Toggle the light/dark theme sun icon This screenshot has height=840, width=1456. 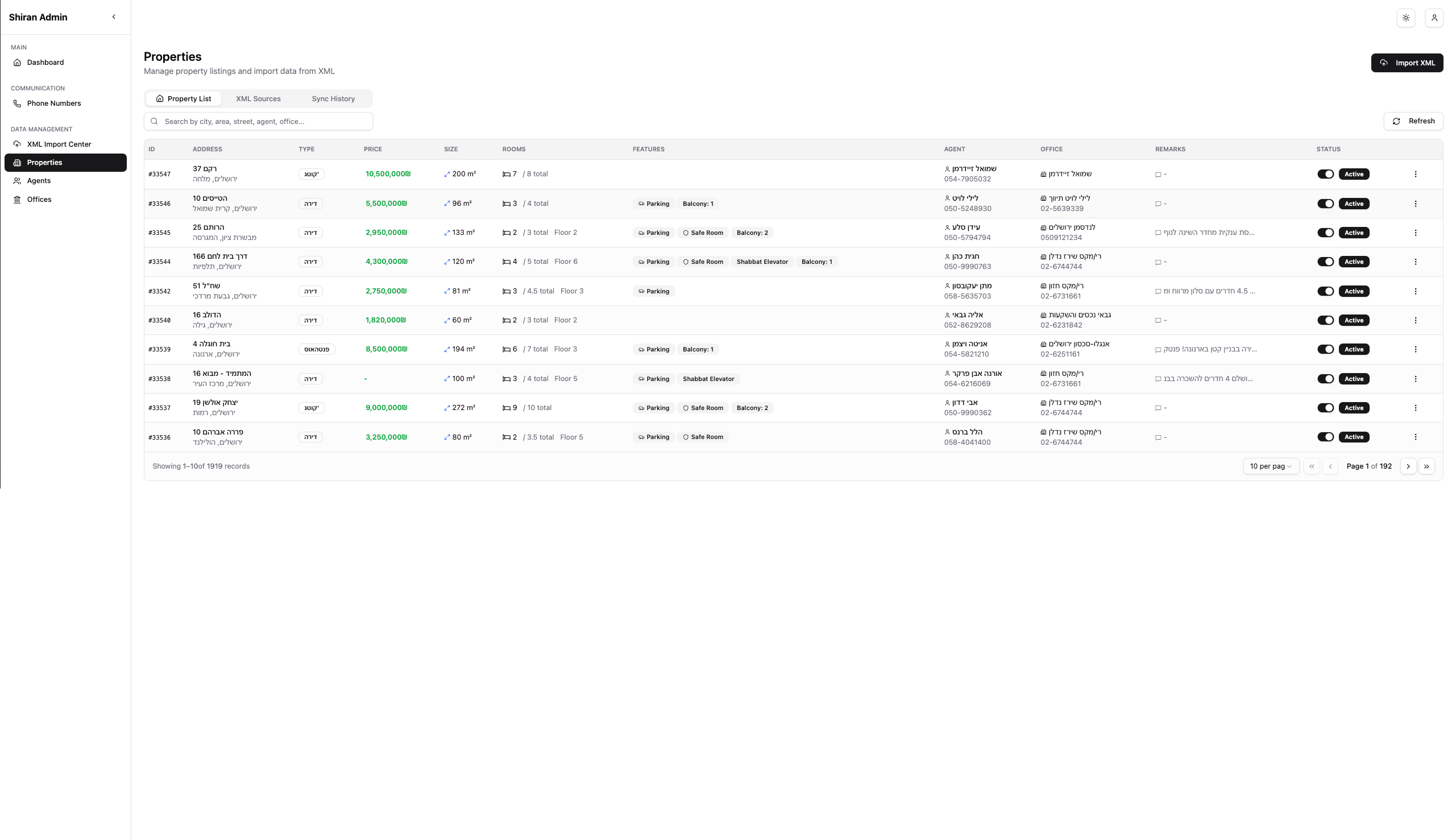tap(1406, 17)
